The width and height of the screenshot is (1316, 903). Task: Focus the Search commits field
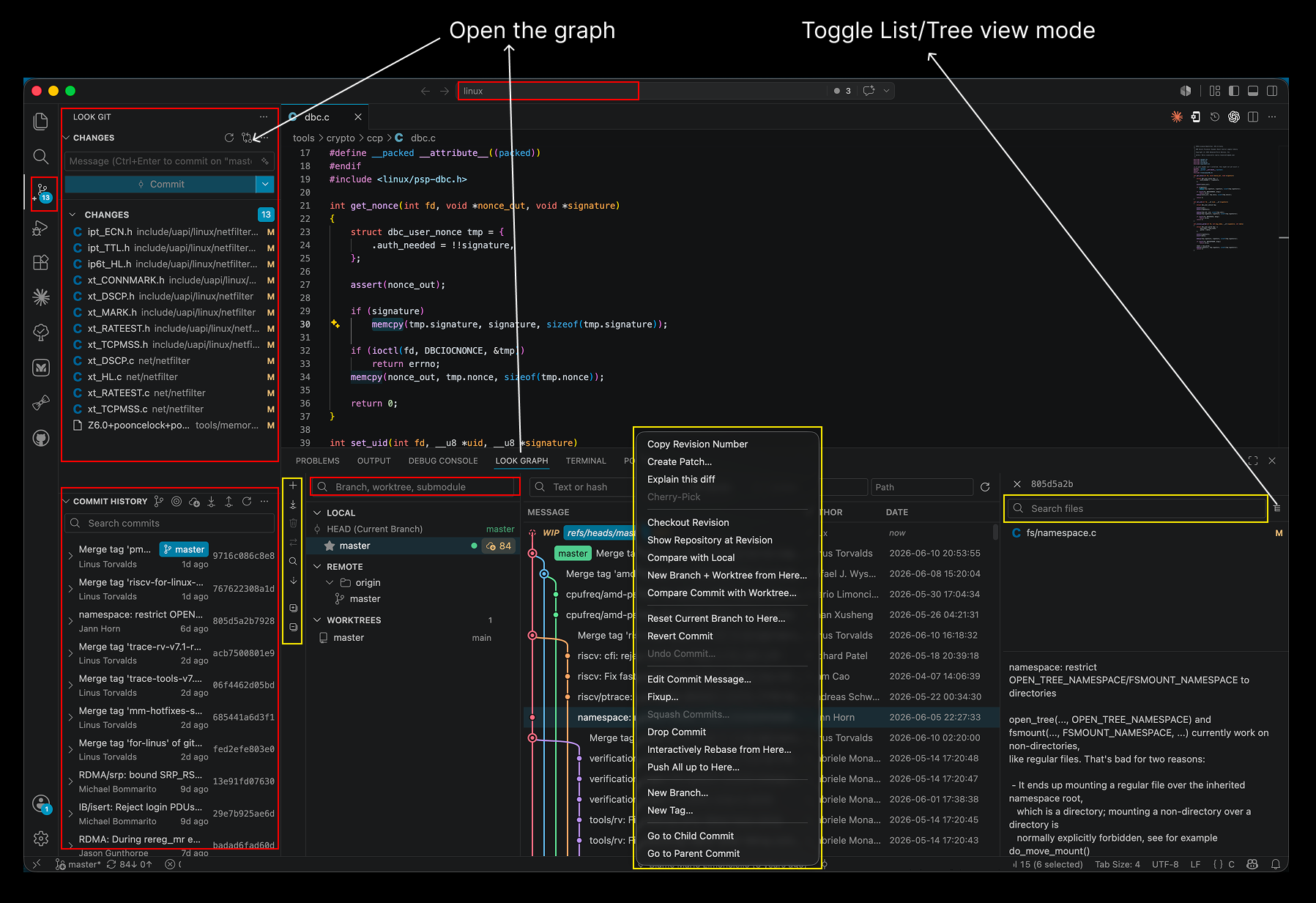(x=169, y=523)
